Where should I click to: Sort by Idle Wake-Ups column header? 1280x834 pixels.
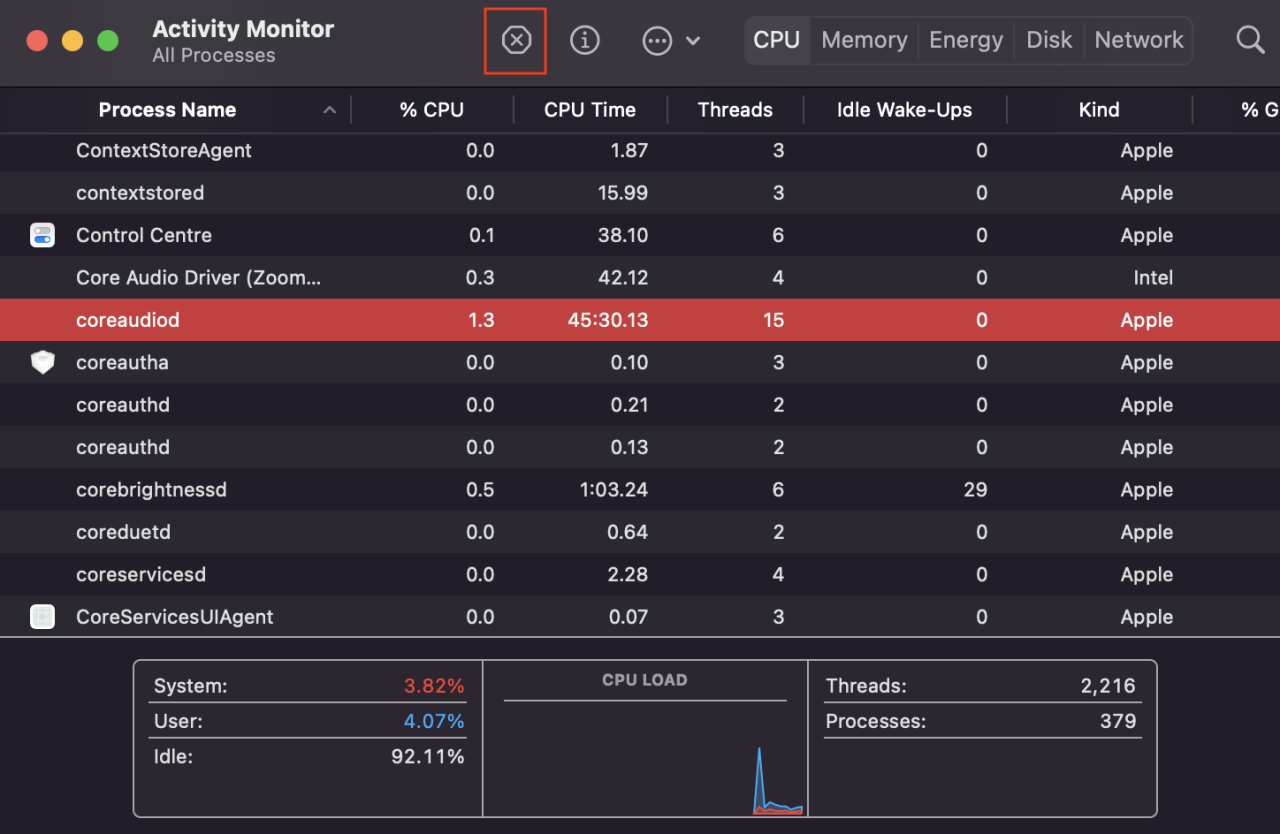(904, 110)
